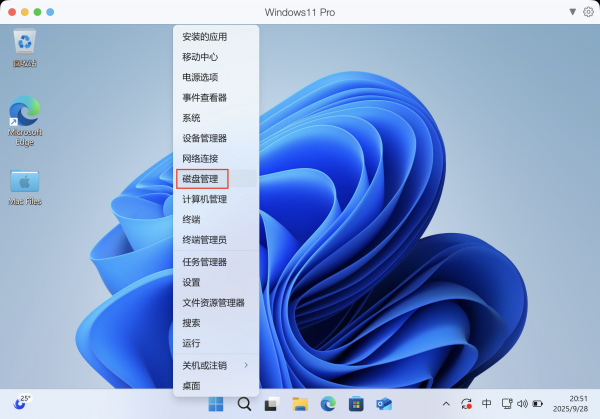Expand the hidden system tray icons chevron
The image size is (600, 419).
[x=447, y=404]
